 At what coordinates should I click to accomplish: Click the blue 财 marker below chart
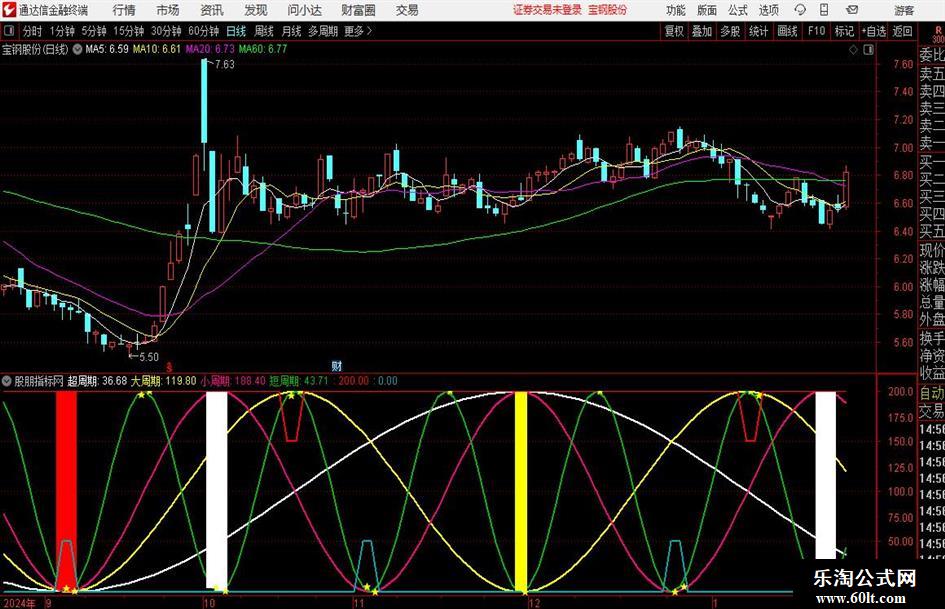(336, 366)
